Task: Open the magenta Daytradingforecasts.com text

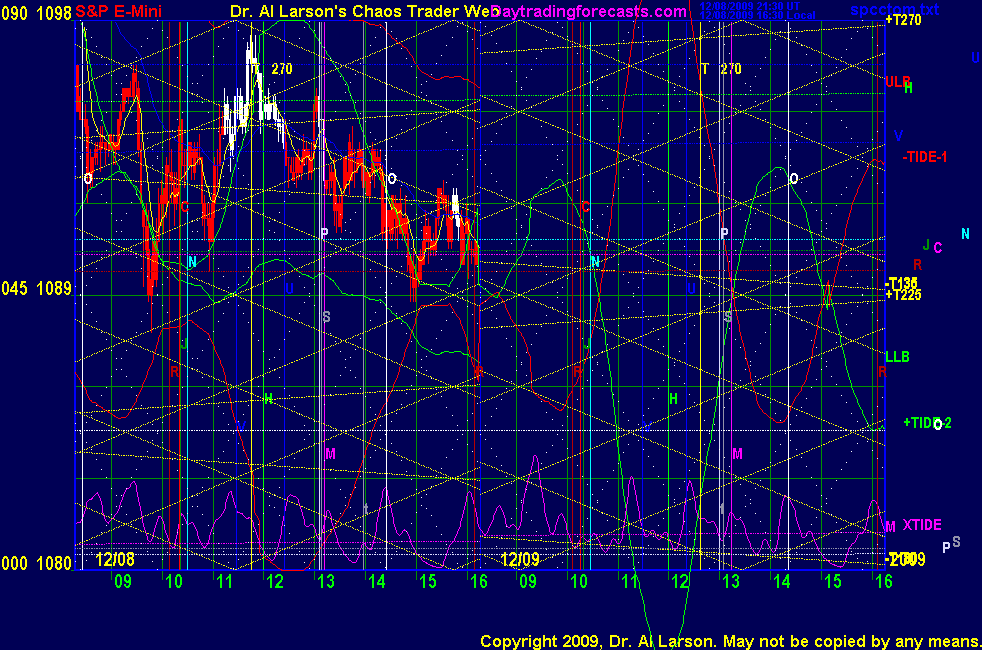Action: click(589, 11)
